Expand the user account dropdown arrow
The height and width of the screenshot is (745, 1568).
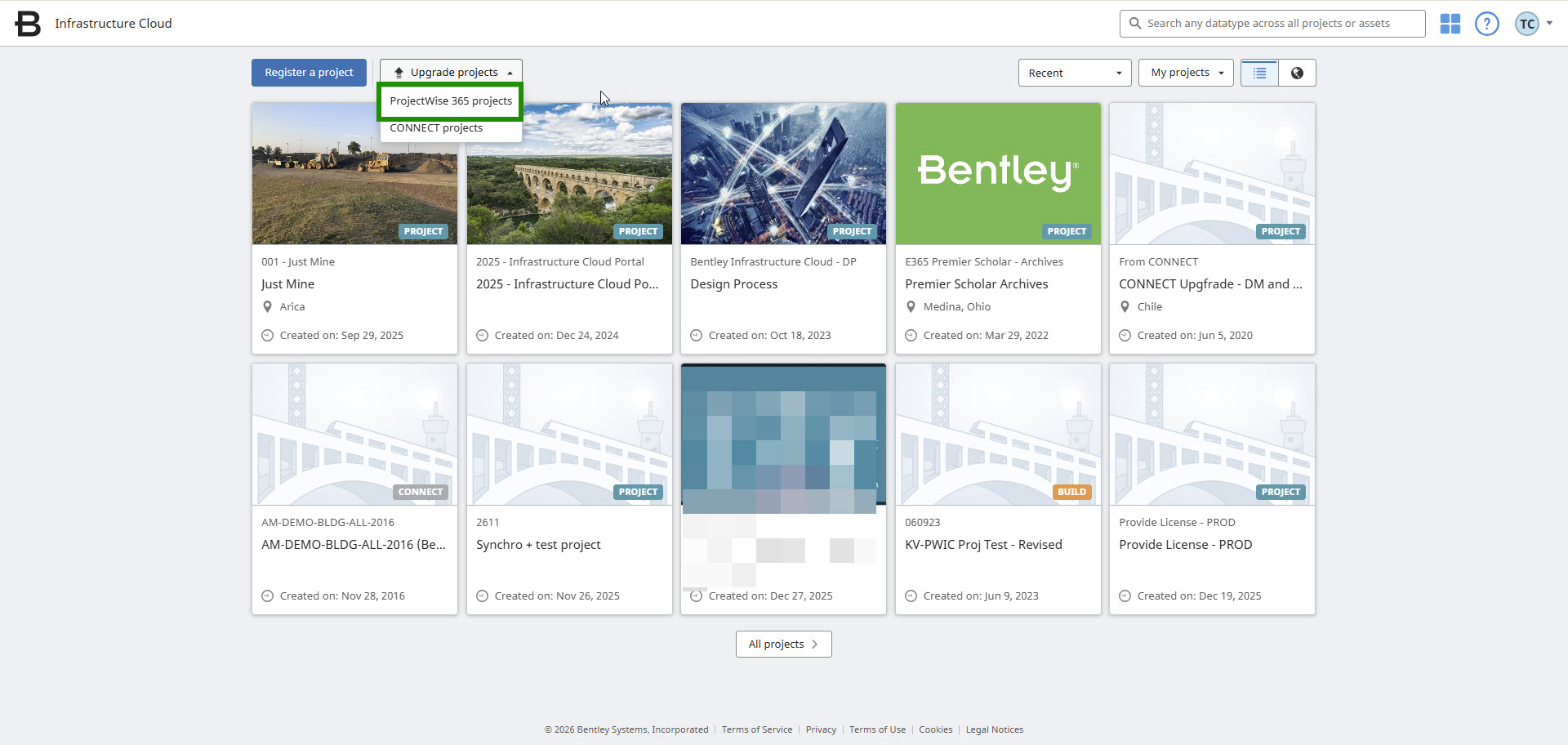click(x=1549, y=23)
